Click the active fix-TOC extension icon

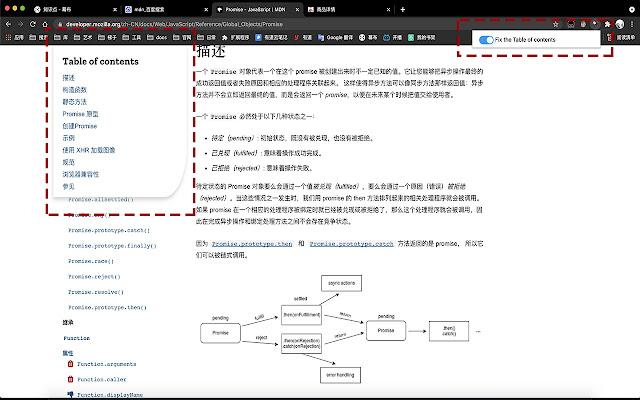595,24
